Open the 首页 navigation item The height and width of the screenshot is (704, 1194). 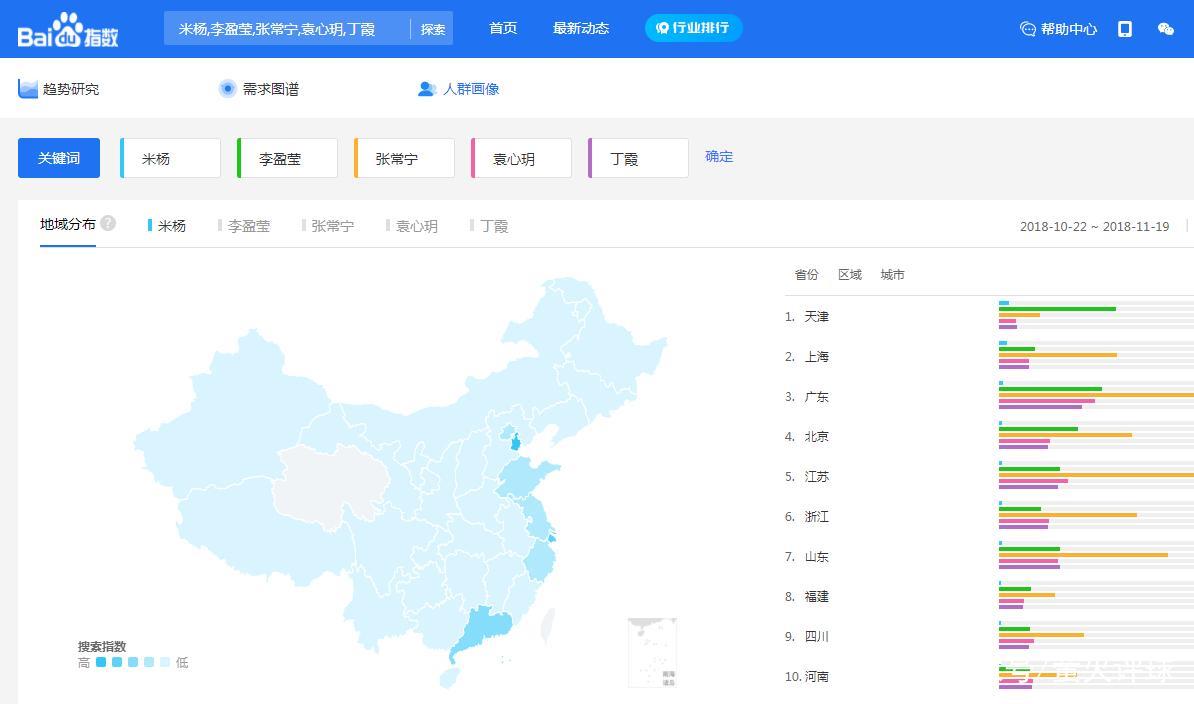click(x=503, y=28)
